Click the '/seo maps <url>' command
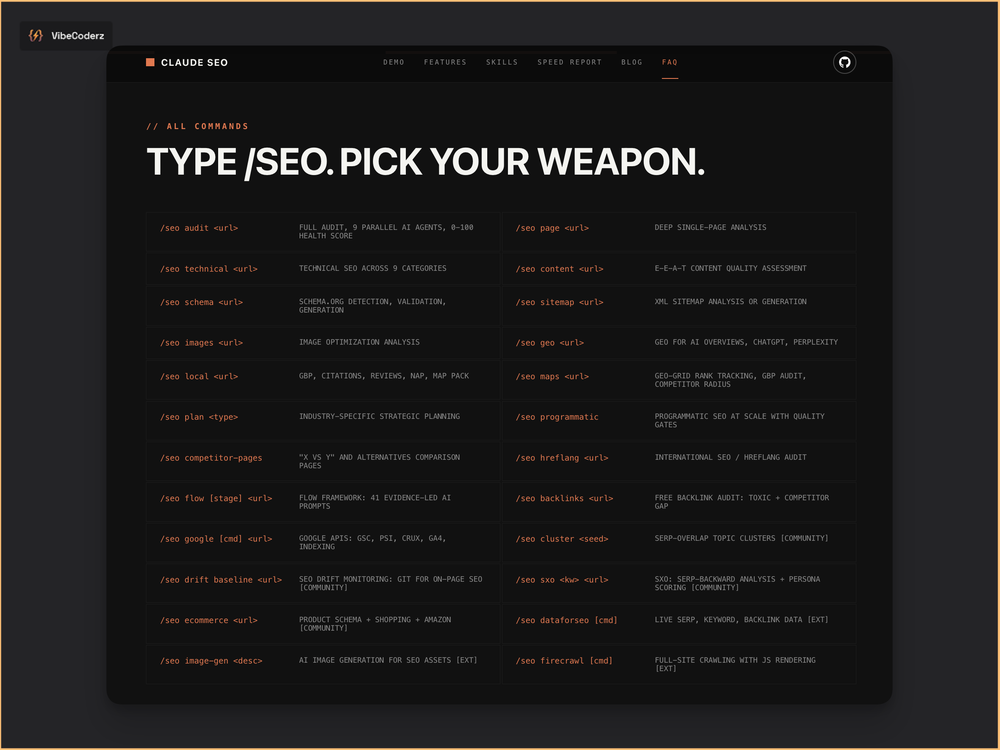 [x=552, y=377]
